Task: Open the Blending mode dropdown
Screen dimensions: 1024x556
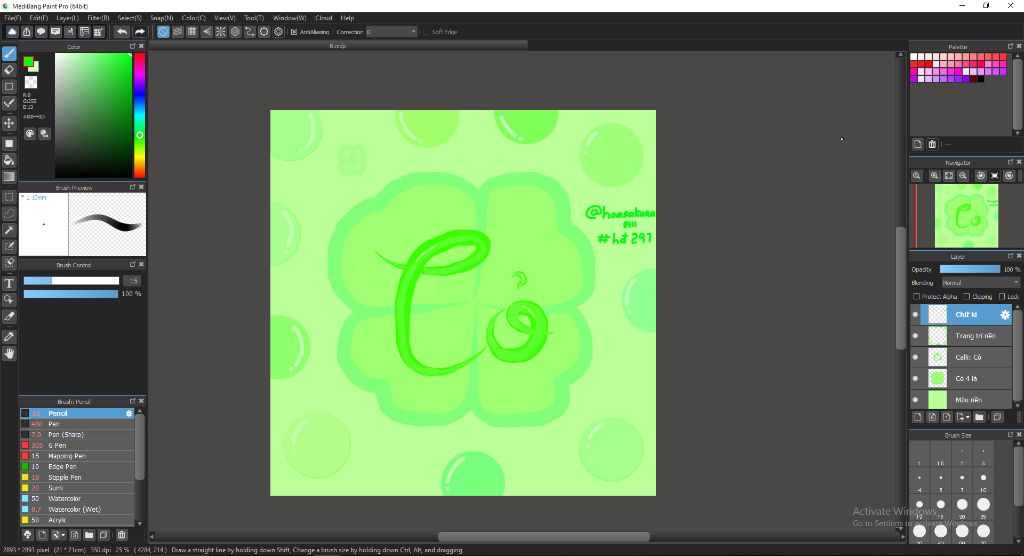Action: [980, 283]
